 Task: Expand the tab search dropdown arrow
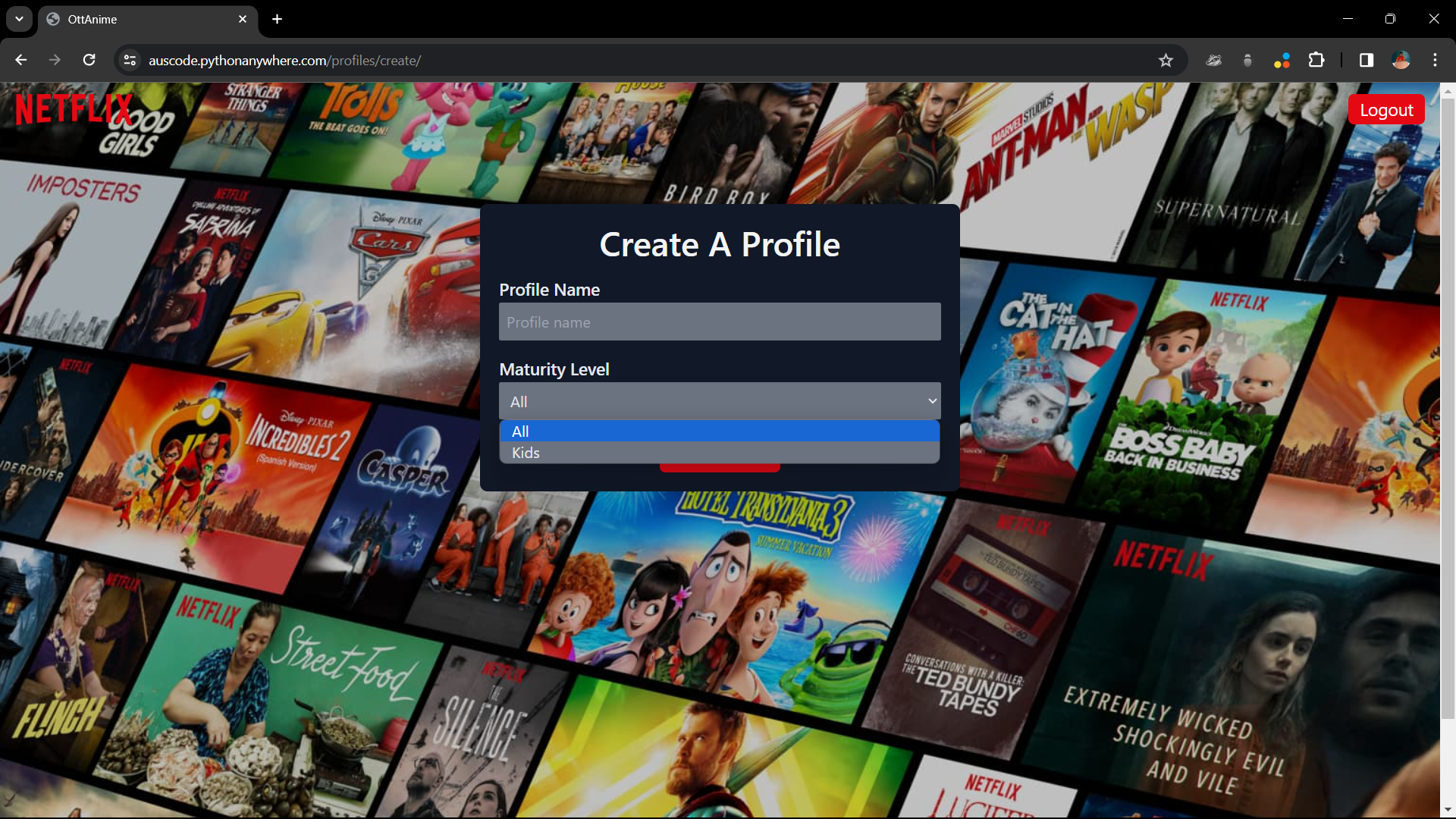(x=19, y=19)
